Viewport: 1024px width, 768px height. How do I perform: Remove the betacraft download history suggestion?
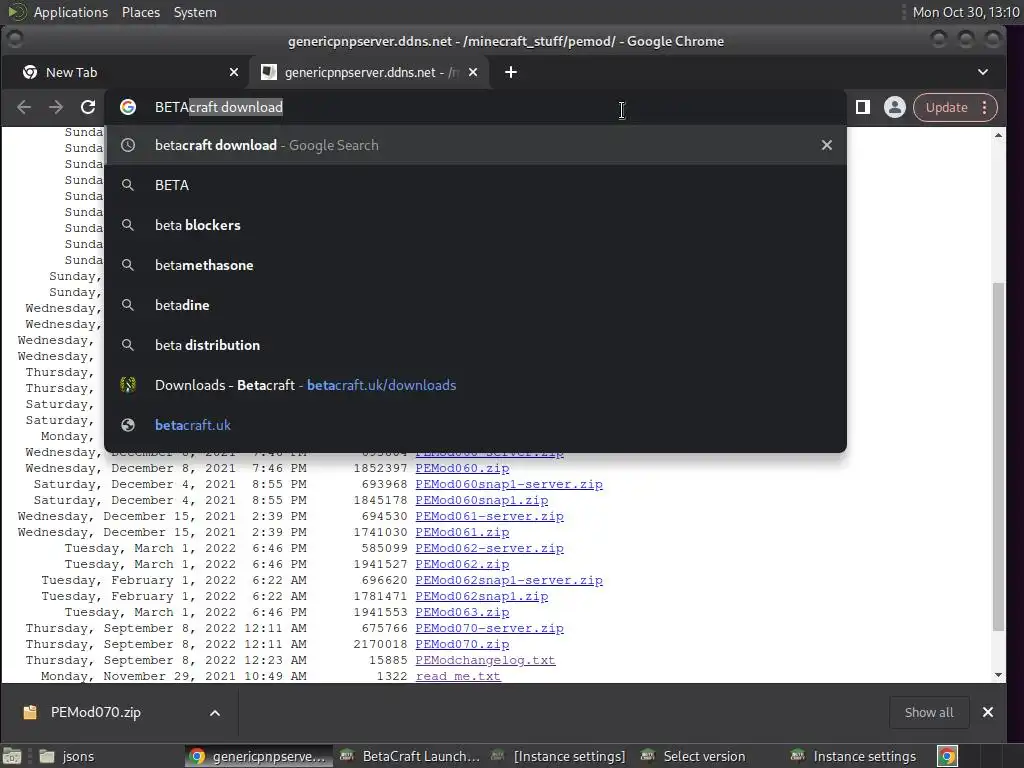click(827, 145)
